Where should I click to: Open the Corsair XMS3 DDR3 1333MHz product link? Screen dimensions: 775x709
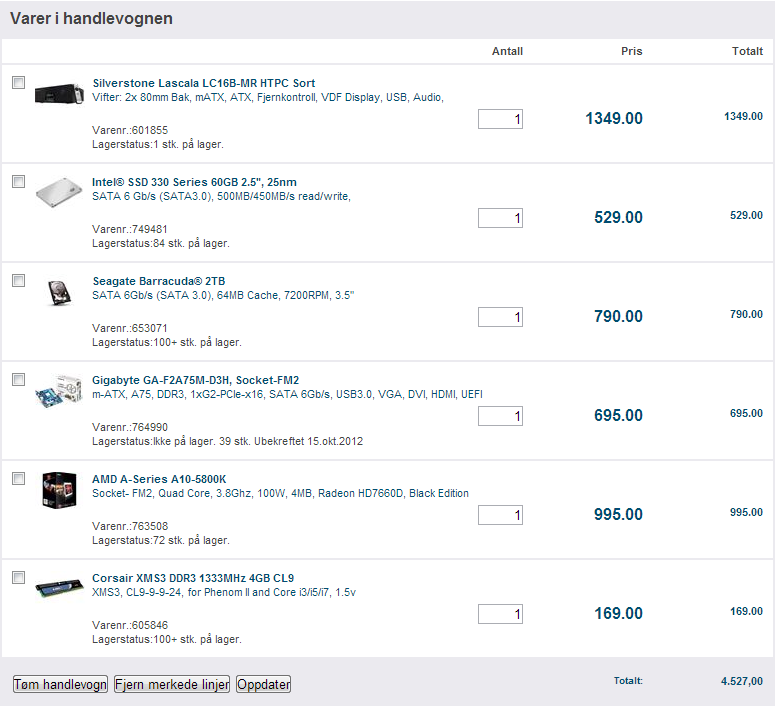(x=193, y=578)
